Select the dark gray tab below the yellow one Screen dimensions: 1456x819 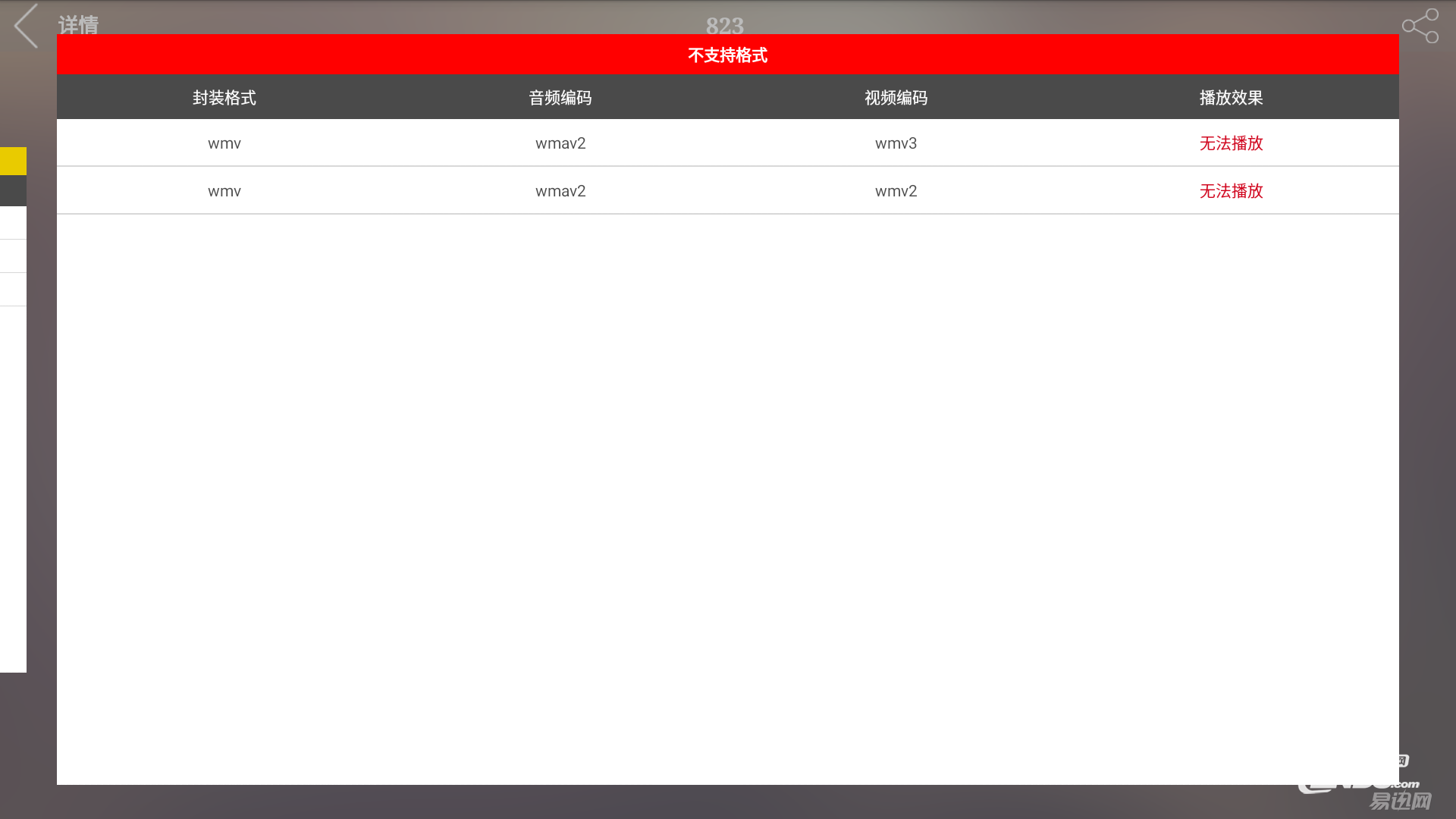(x=13, y=190)
